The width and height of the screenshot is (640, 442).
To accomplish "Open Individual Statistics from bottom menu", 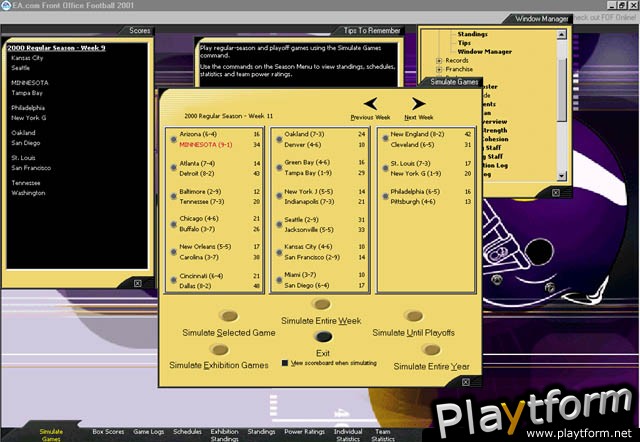I will pos(348,435).
